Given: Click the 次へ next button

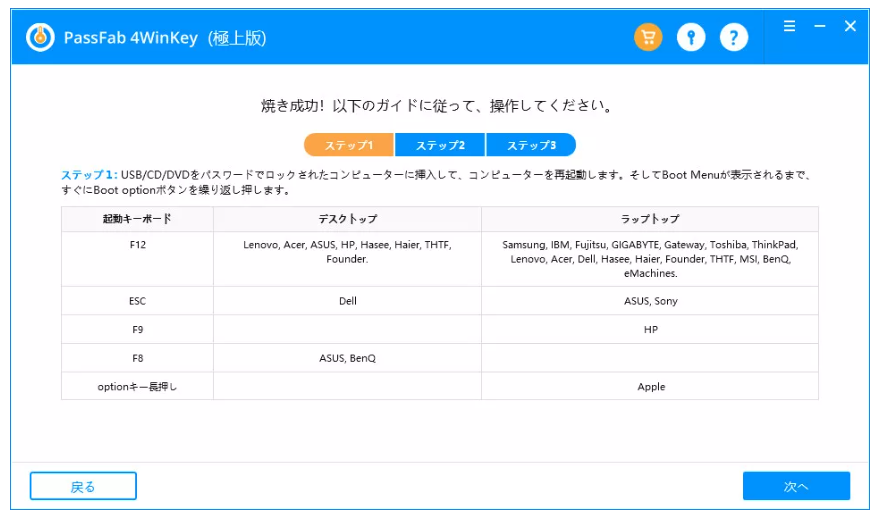Looking at the screenshot, I should pyautogui.click(x=796, y=486).
